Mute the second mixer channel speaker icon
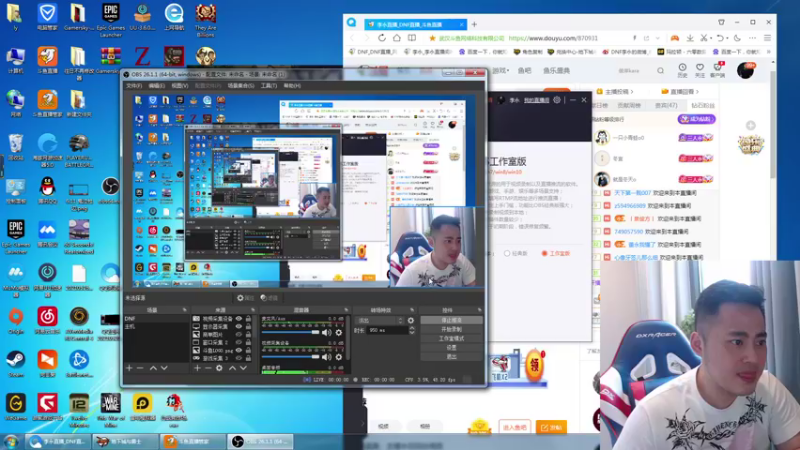The height and width of the screenshot is (450, 800). tap(327, 357)
